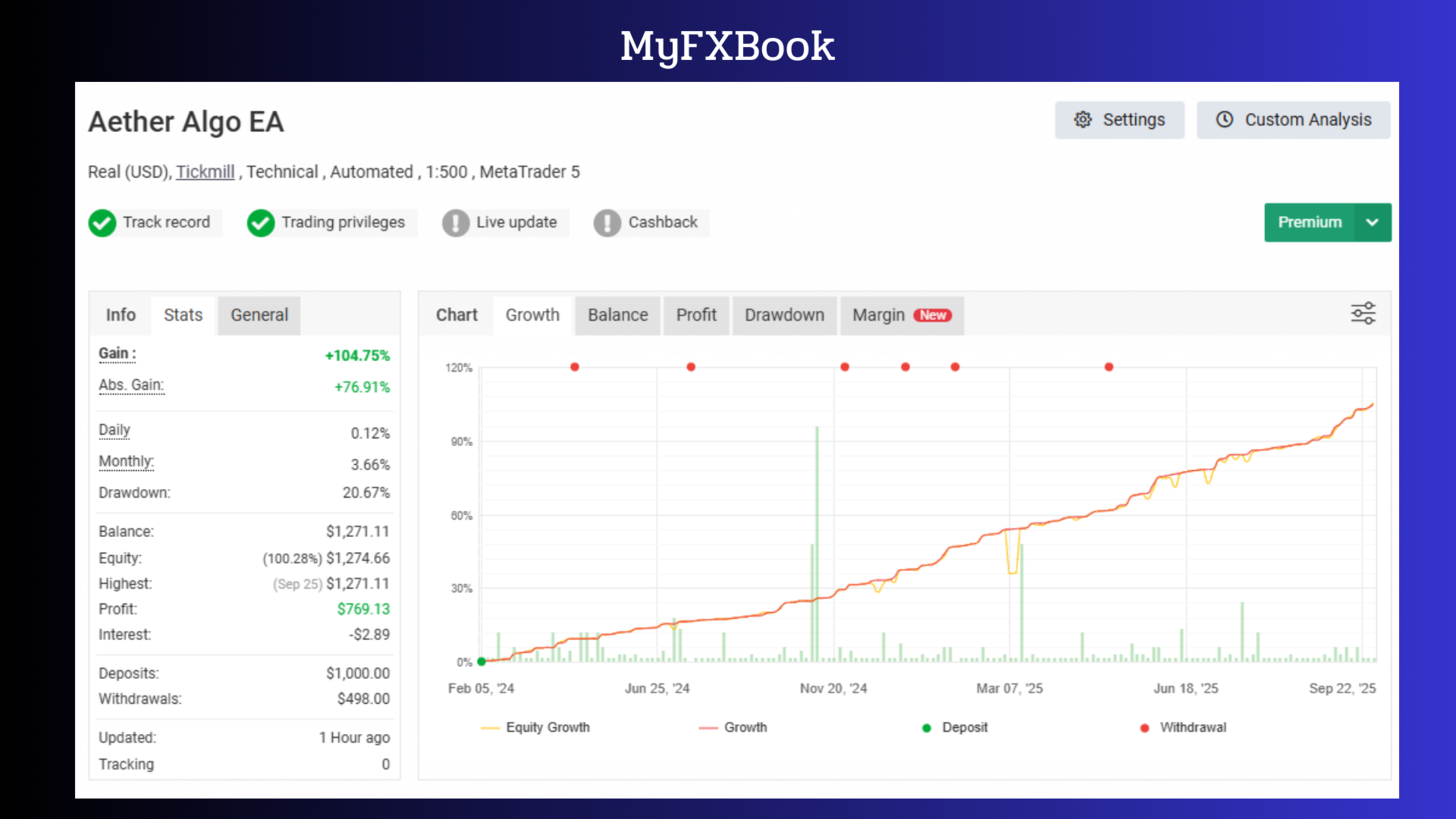
Task: Switch to the Balance chart tab
Action: (x=617, y=315)
